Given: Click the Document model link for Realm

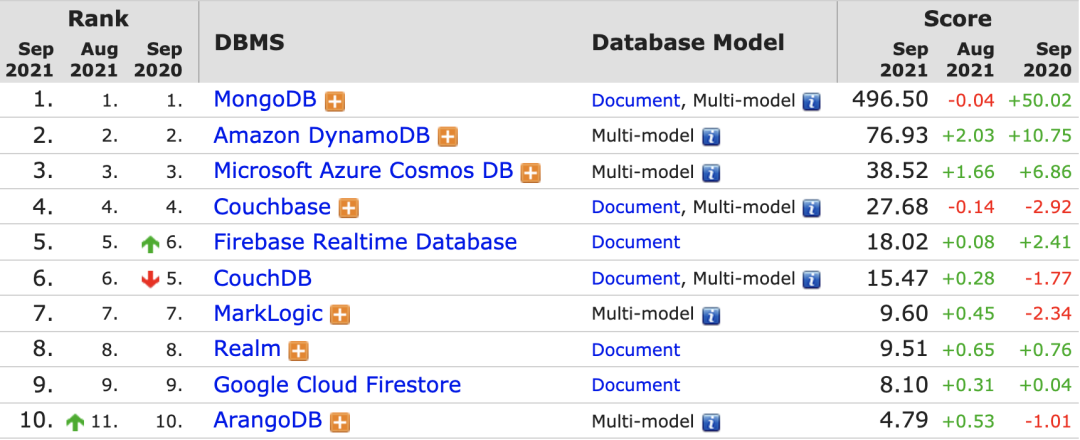Looking at the screenshot, I should [635, 350].
